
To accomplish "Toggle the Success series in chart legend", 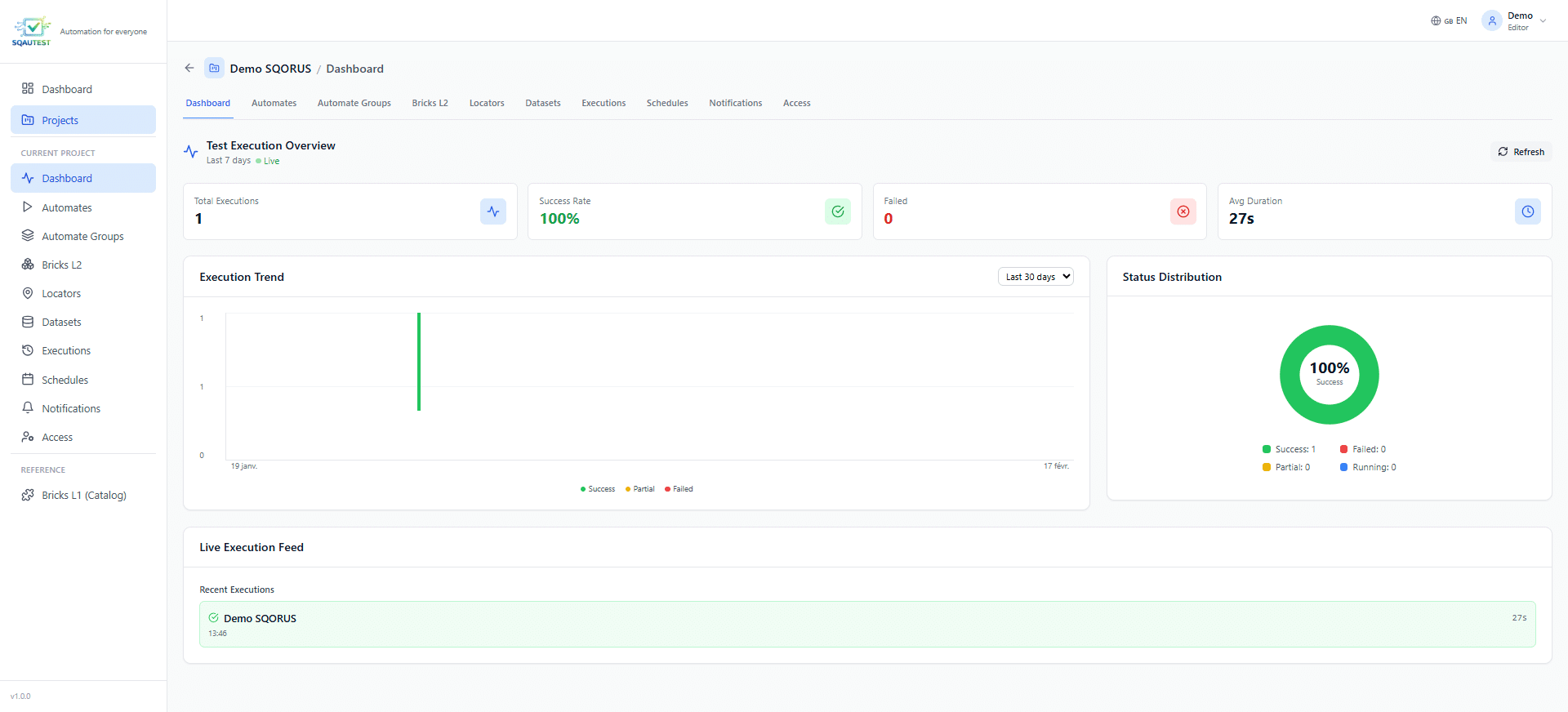I will (x=598, y=489).
